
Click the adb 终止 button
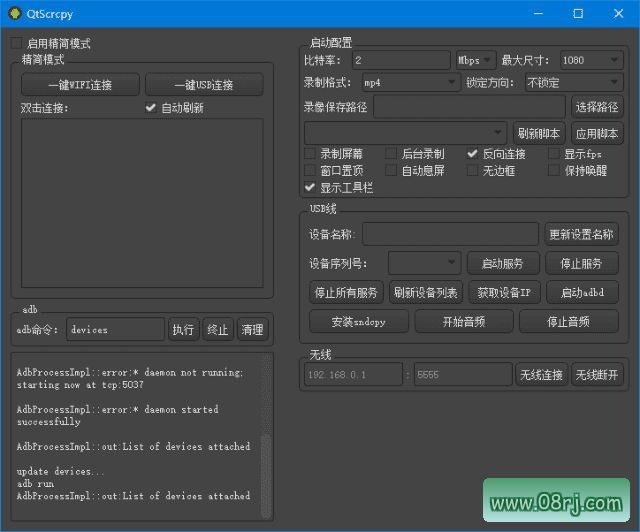(x=218, y=329)
